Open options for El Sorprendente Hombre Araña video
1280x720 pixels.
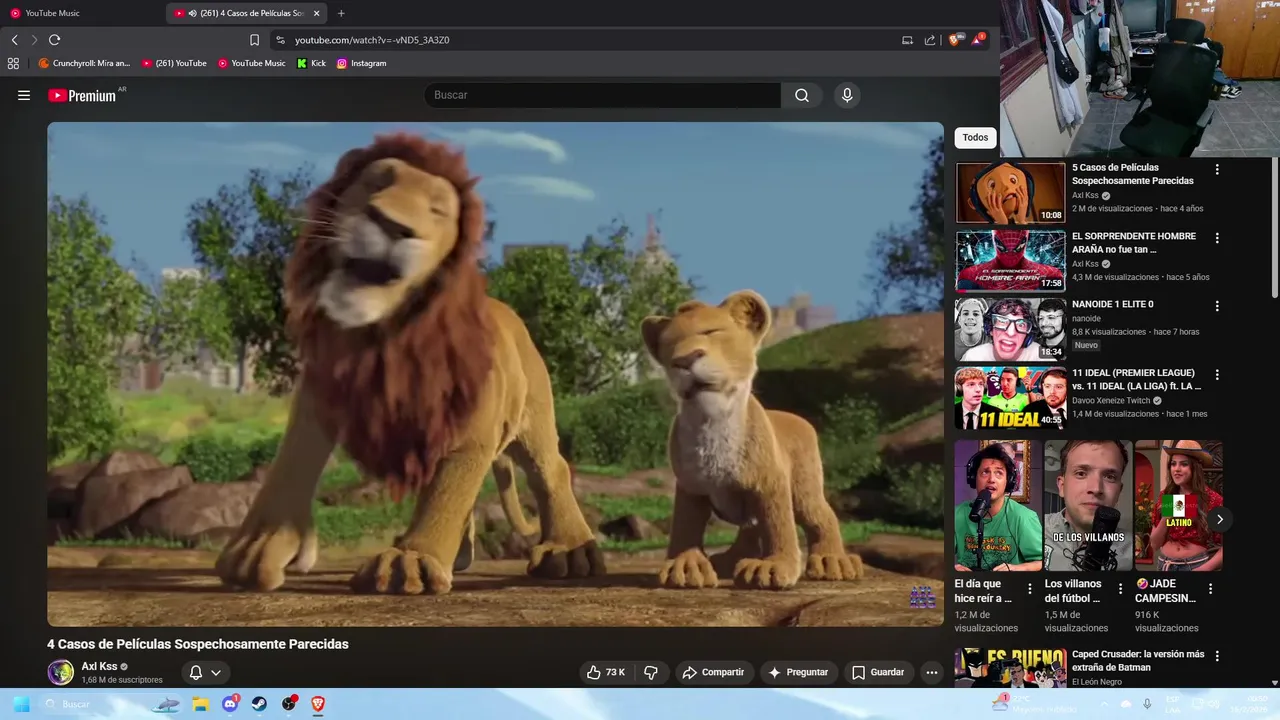(1217, 238)
